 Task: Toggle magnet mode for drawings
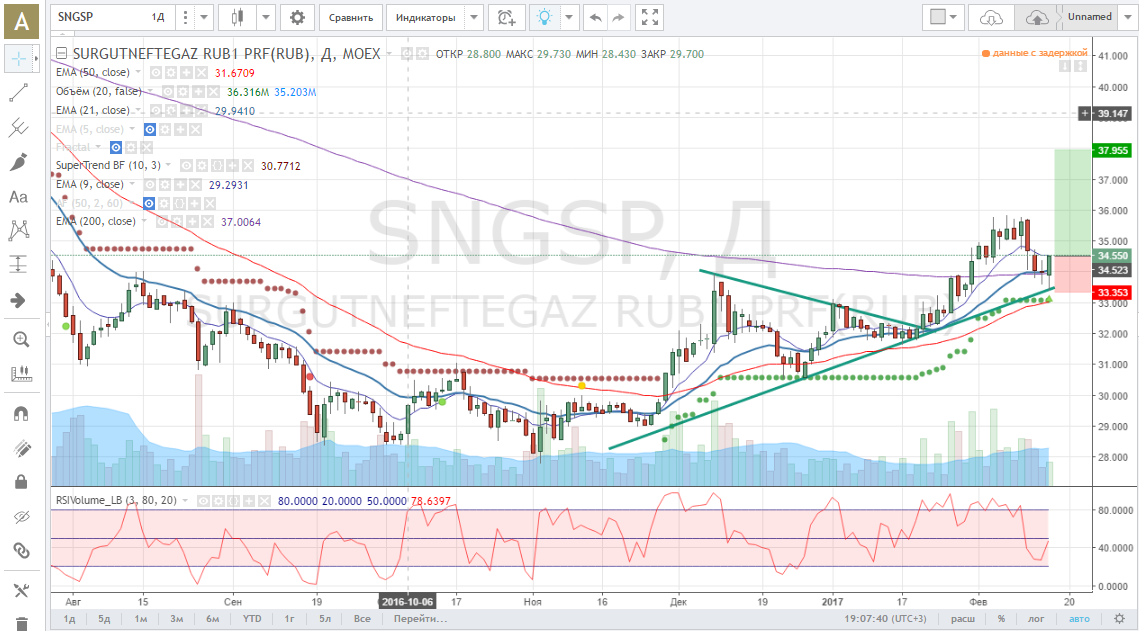[21, 414]
